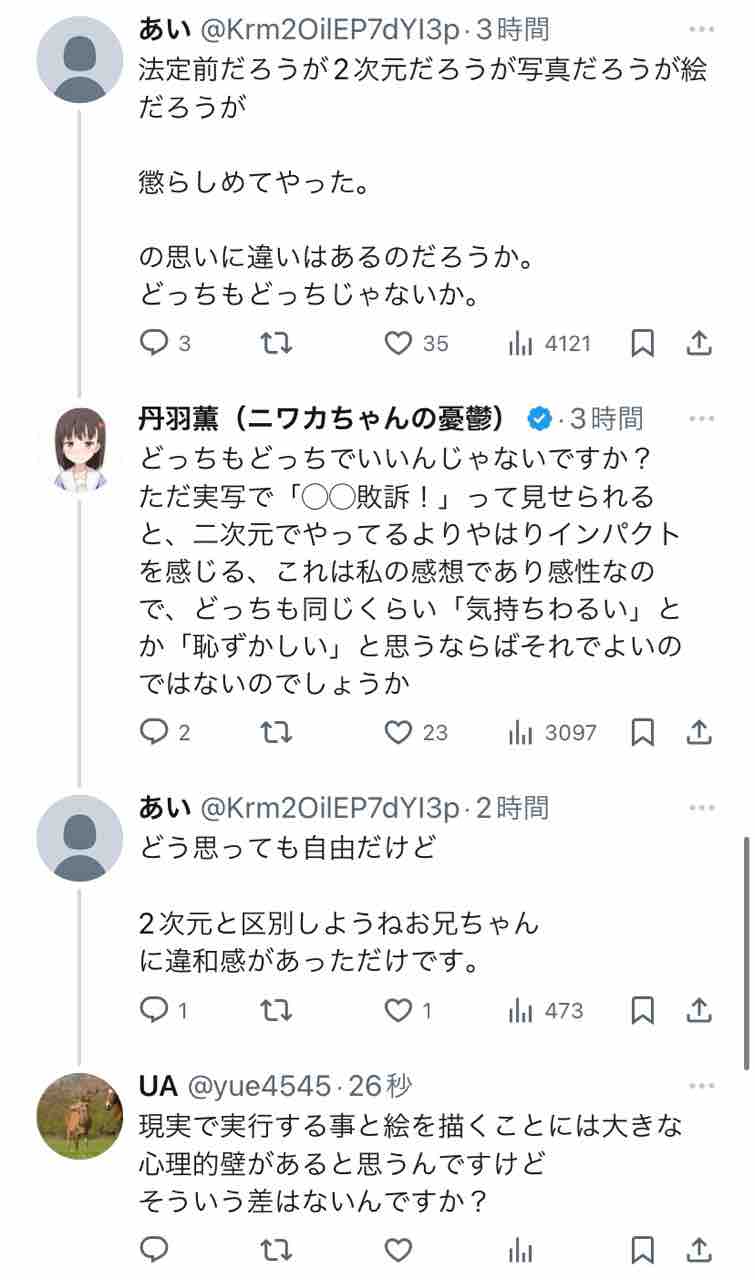Image resolution: width=755 pixels, height=1280 pixels.
Task: Share 丹羽薫's post
Action: tap(700, 733)
